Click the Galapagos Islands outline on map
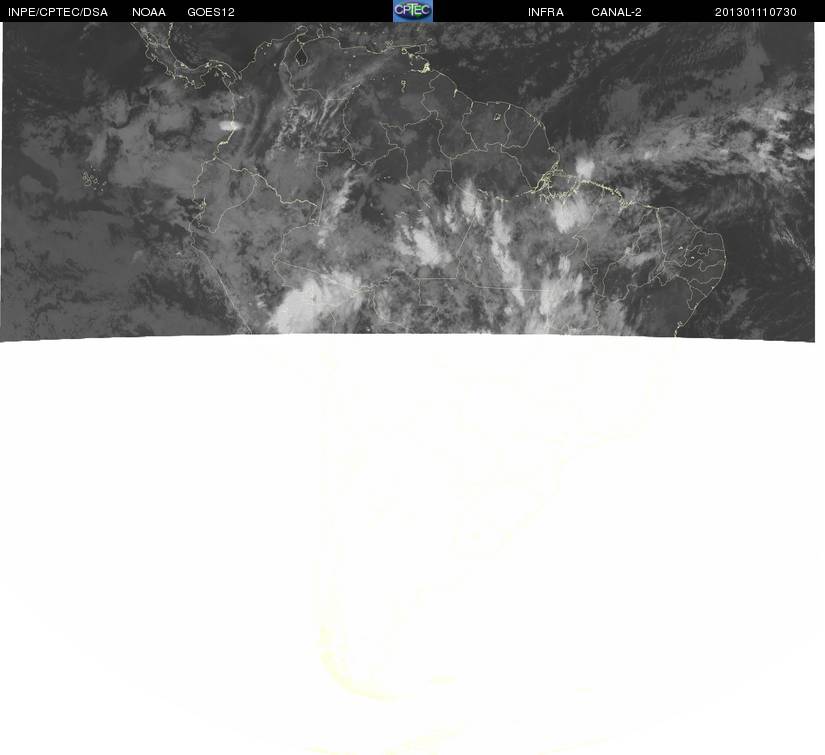This screenshot has height=755, width=825. click(x=94, y=179)
